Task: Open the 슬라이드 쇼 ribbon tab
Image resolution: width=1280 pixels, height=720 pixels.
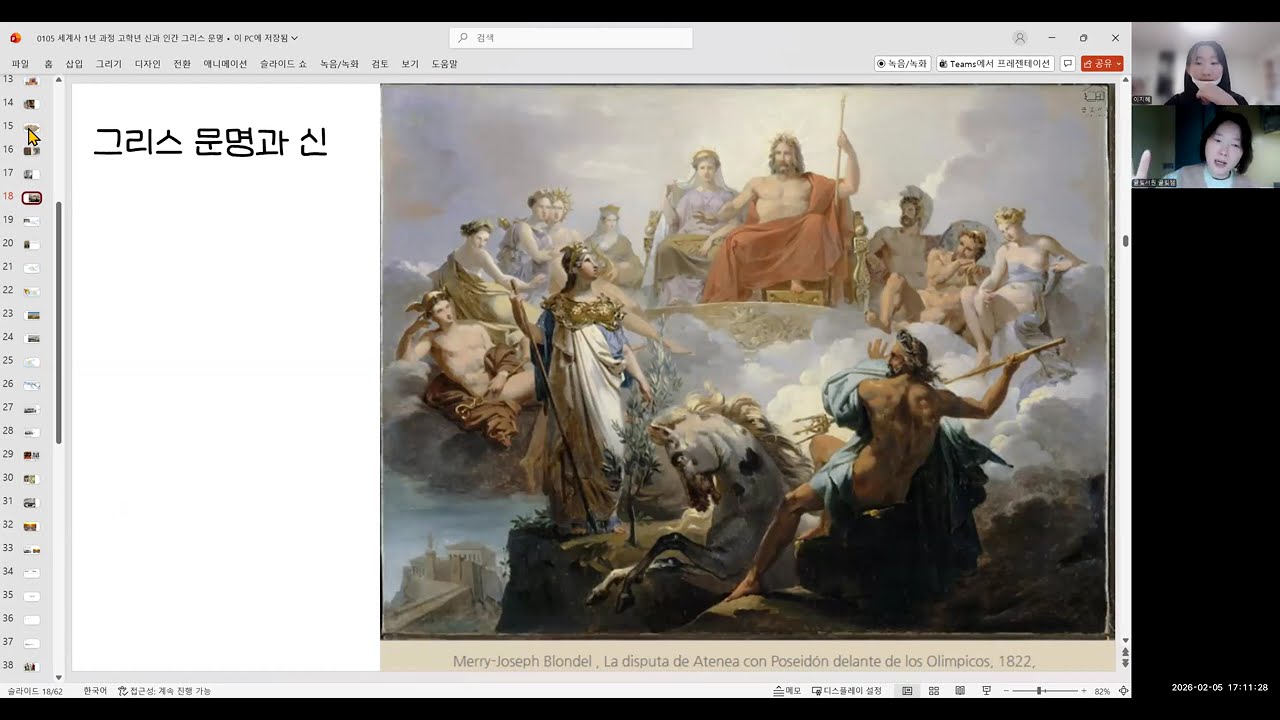Action: tap(283, 64)
